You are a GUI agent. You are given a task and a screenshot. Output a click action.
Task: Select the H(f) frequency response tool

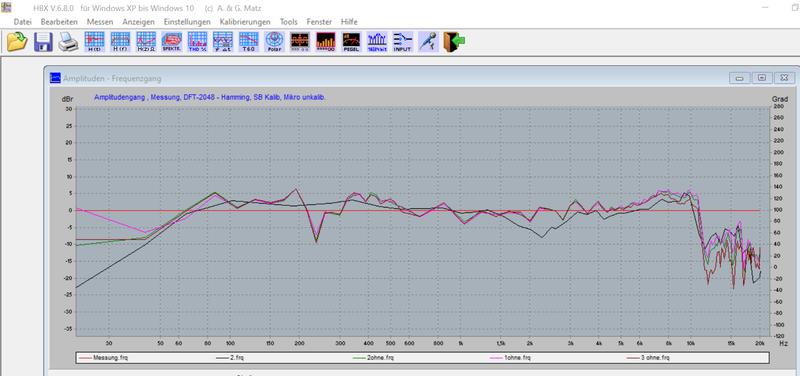coord(120,41)
